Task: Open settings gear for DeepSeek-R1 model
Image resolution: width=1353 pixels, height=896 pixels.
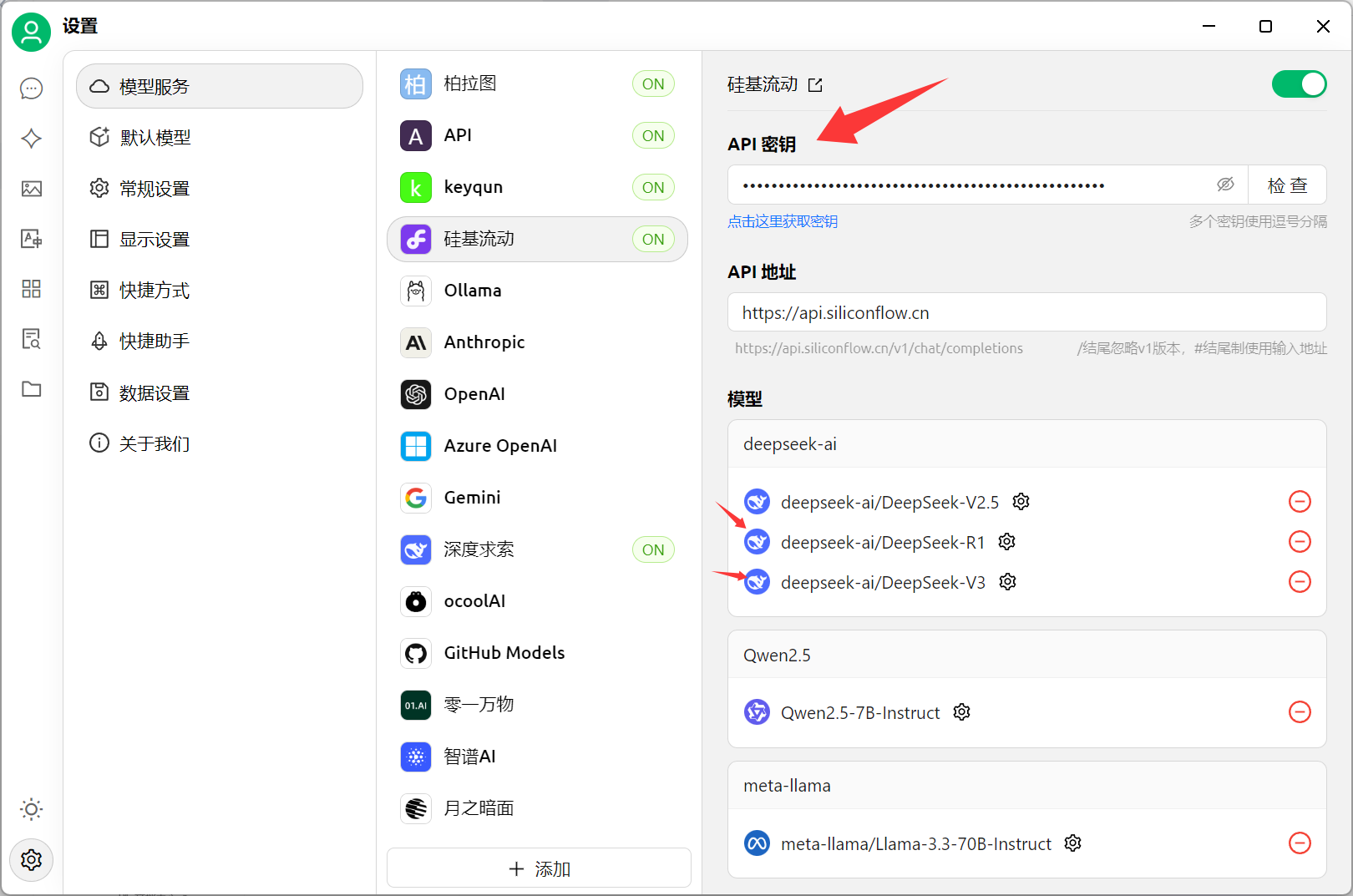Action: pyautogui.click(x=1007, y=542)
